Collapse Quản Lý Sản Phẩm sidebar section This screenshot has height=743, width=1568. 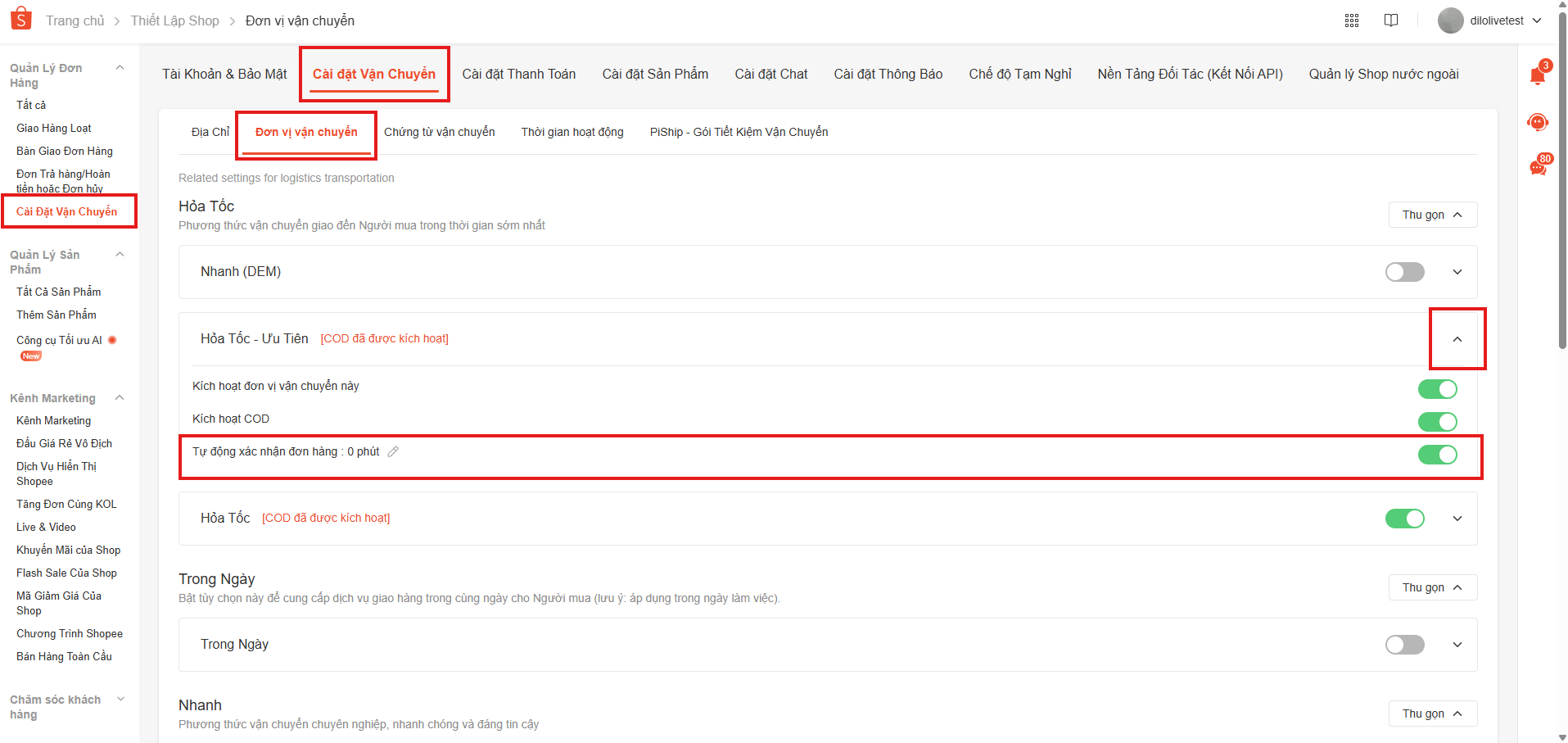(120, 255)
